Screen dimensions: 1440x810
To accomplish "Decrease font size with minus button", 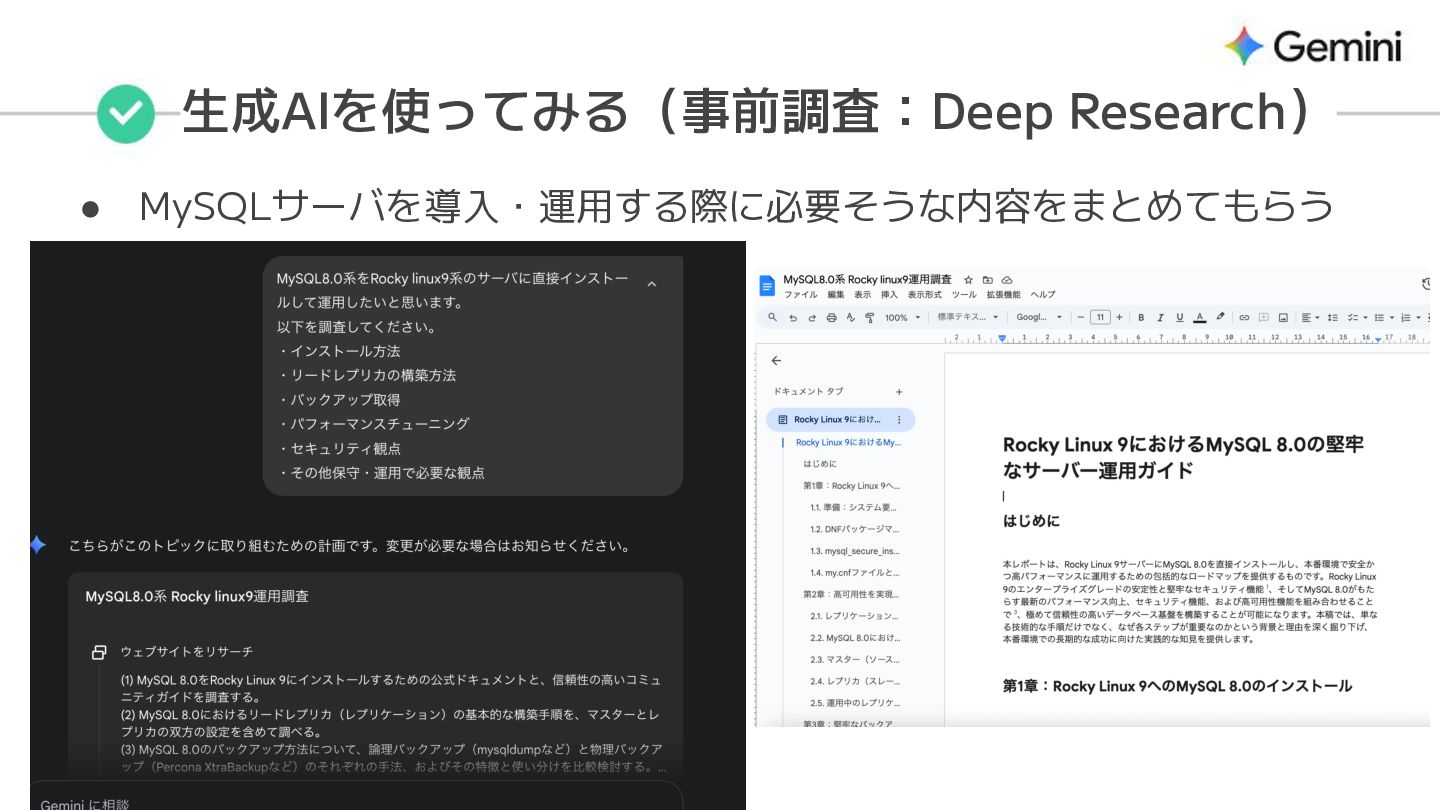I will click(1080, 317).
